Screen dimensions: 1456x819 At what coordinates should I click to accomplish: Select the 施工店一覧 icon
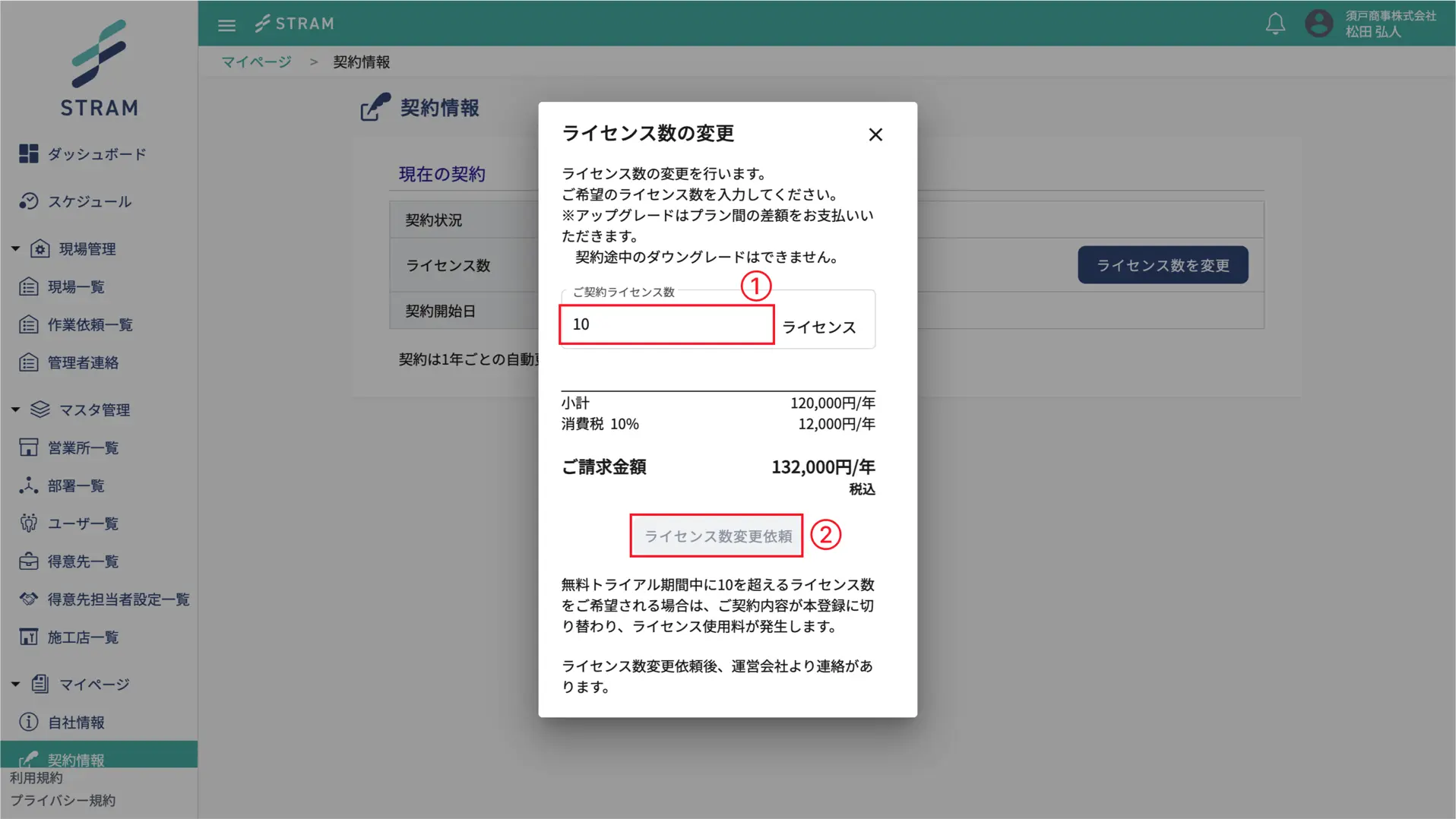pyautogui.click(x=28, y=637)
